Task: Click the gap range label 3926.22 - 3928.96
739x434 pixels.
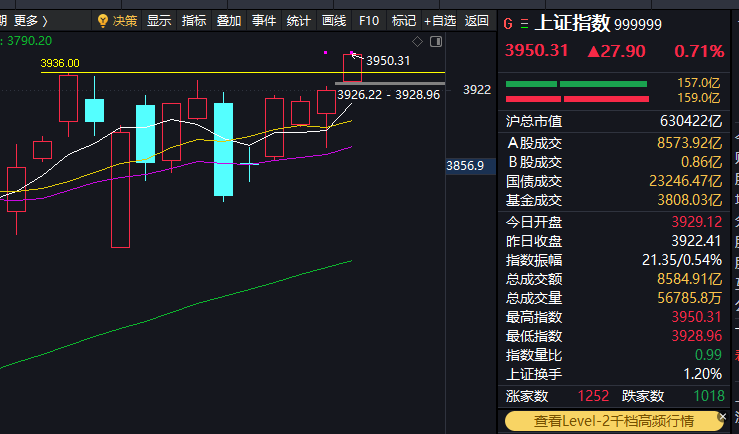Action: [388, 95]
